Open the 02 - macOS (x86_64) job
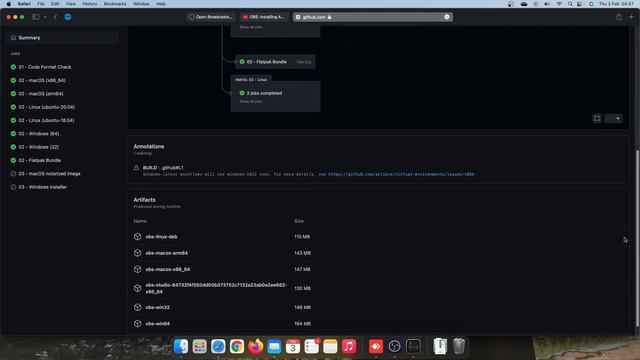The image size is (640, 360). (42, 80)
